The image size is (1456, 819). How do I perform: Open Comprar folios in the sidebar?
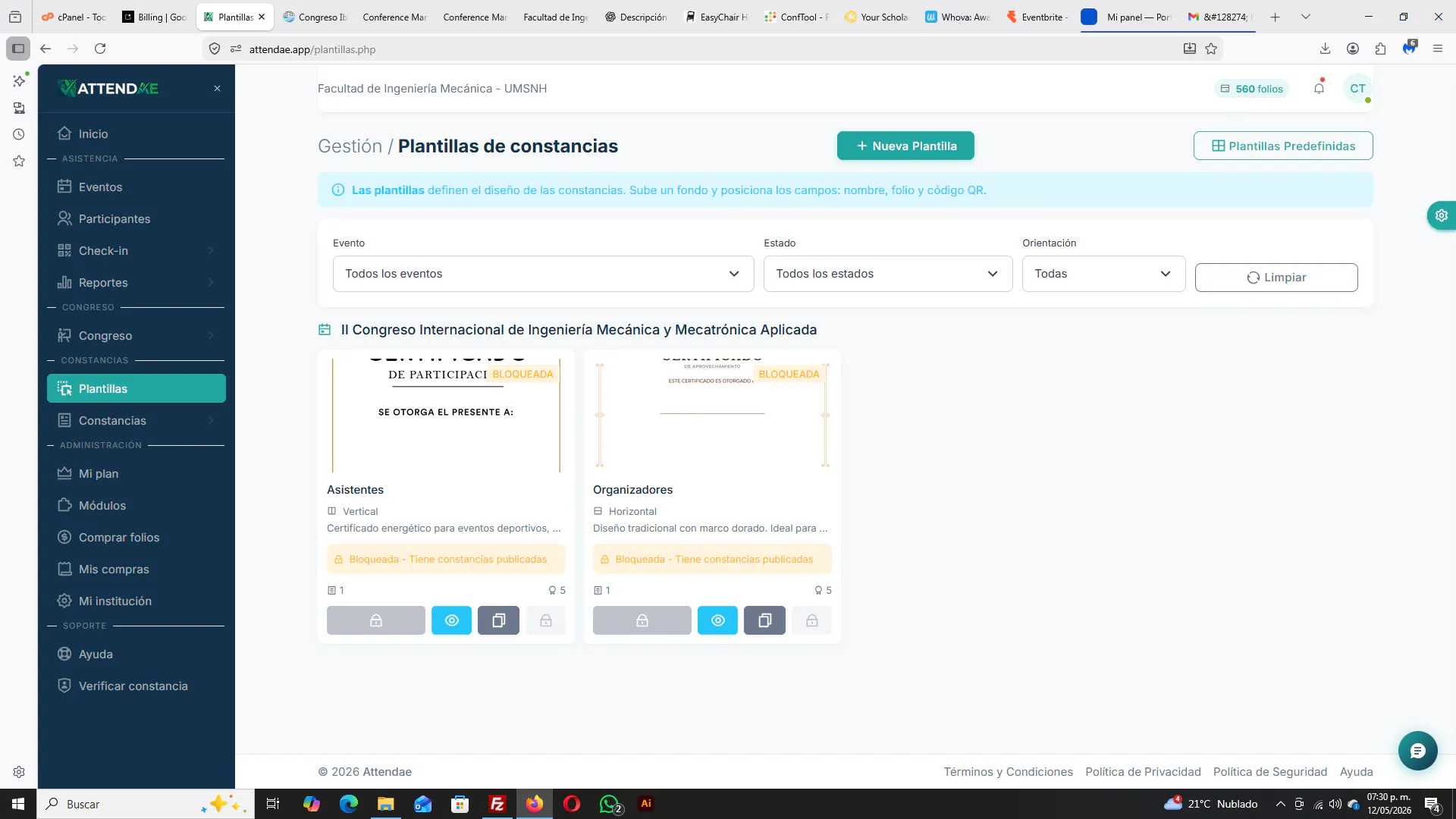coord(136,537)
